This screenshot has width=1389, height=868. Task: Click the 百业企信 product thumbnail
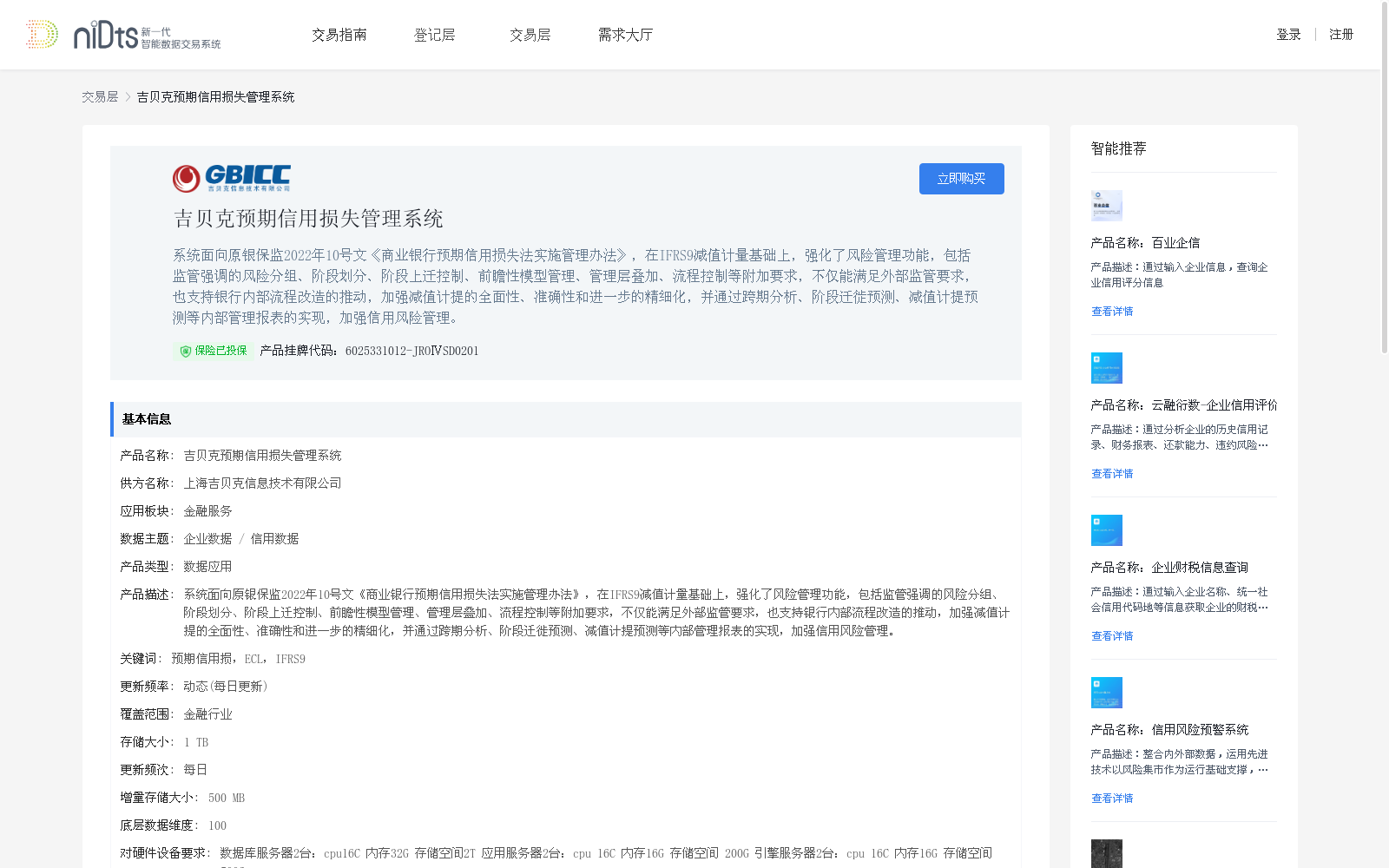(x=1107, y=206)
